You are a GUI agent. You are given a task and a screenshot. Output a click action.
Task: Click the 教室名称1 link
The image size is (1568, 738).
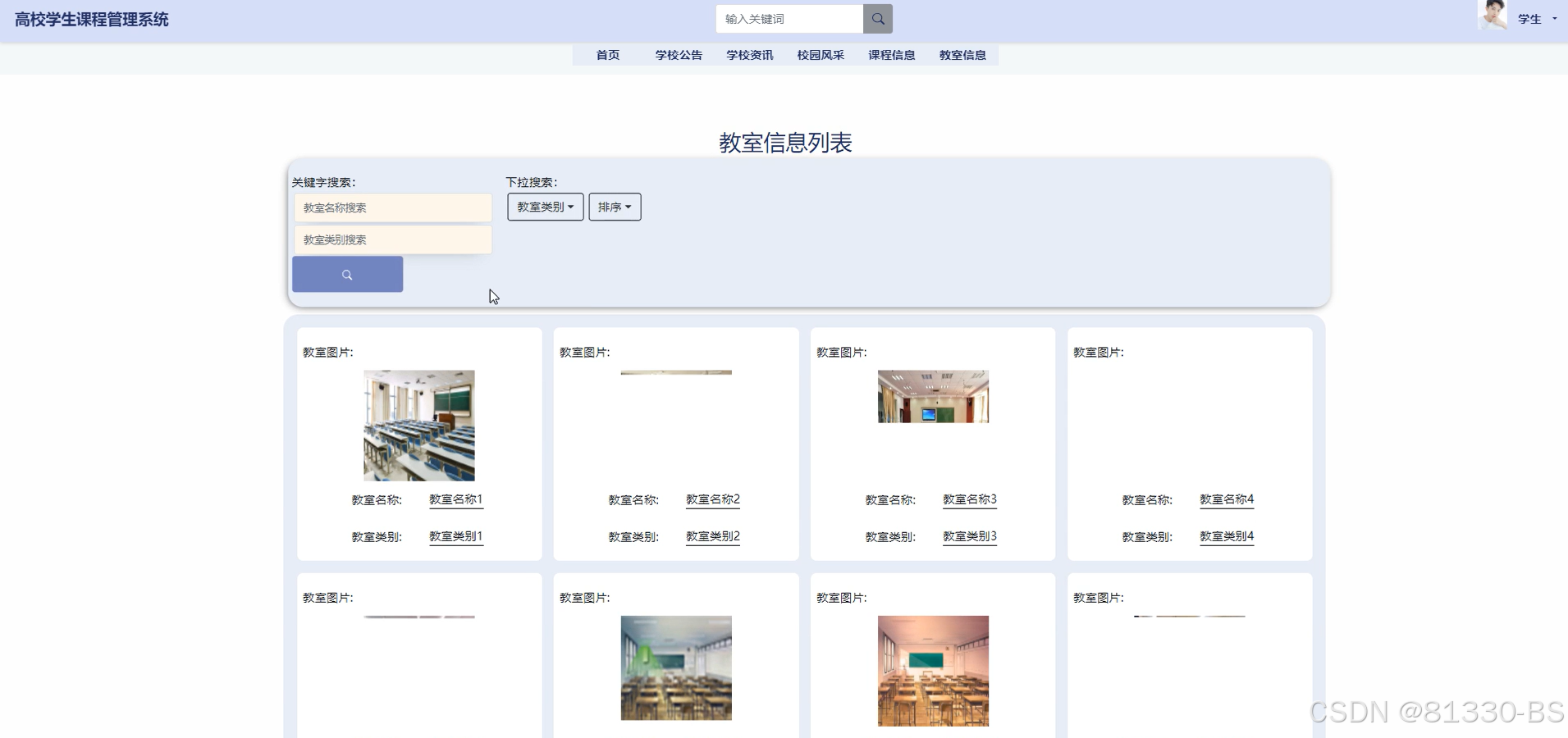click(456, 499)
